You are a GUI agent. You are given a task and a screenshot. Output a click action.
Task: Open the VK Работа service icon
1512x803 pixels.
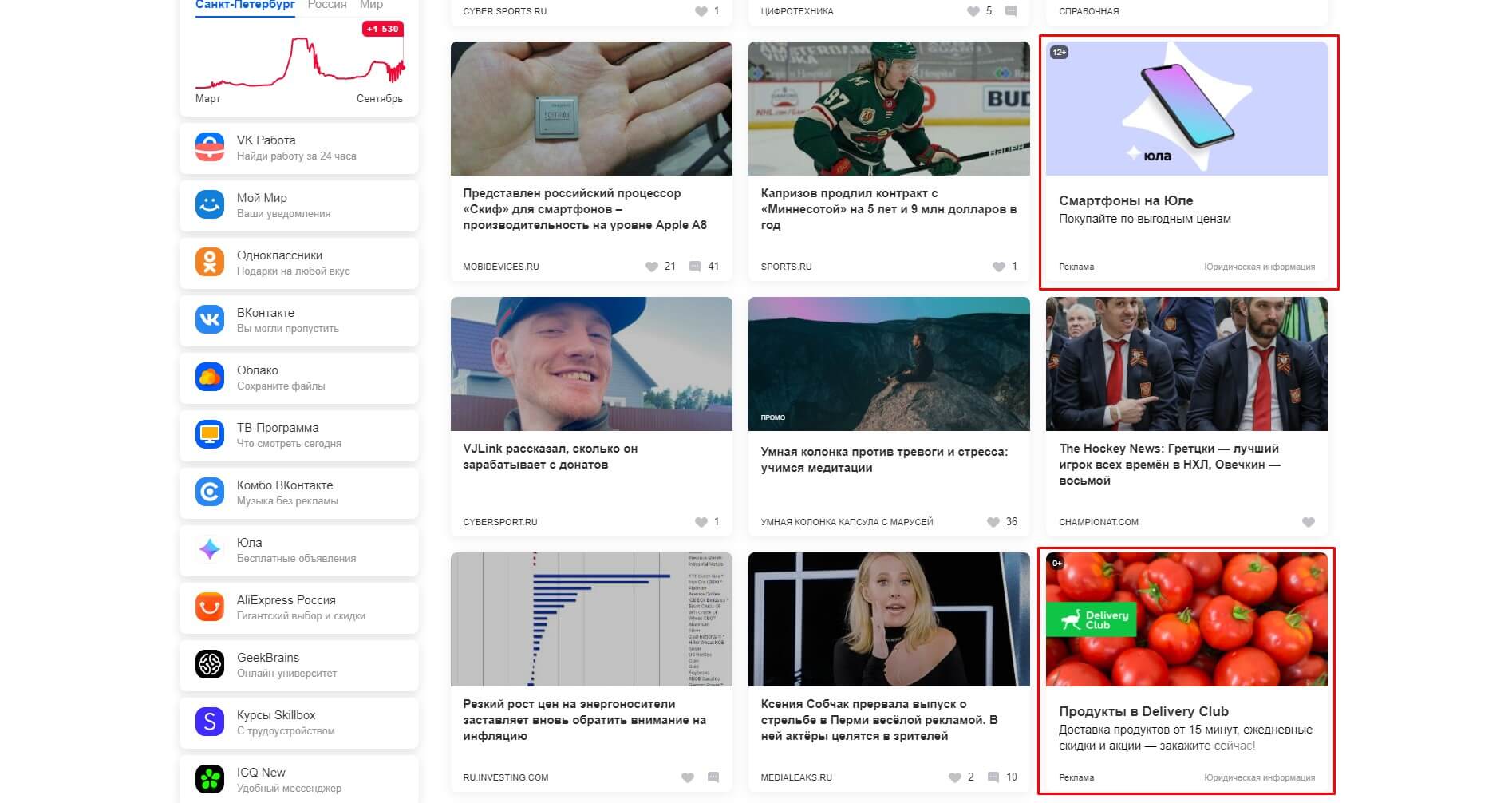coord(210,148)
